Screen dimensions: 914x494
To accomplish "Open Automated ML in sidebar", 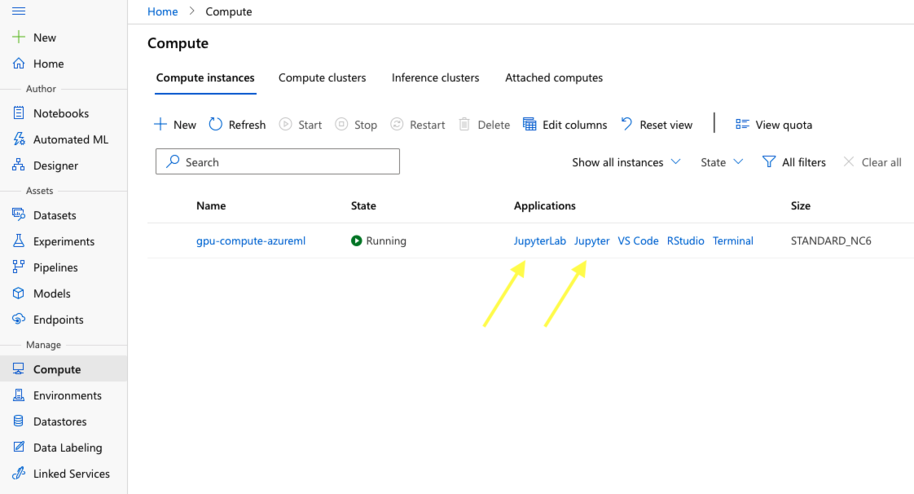I will (70, 140).
